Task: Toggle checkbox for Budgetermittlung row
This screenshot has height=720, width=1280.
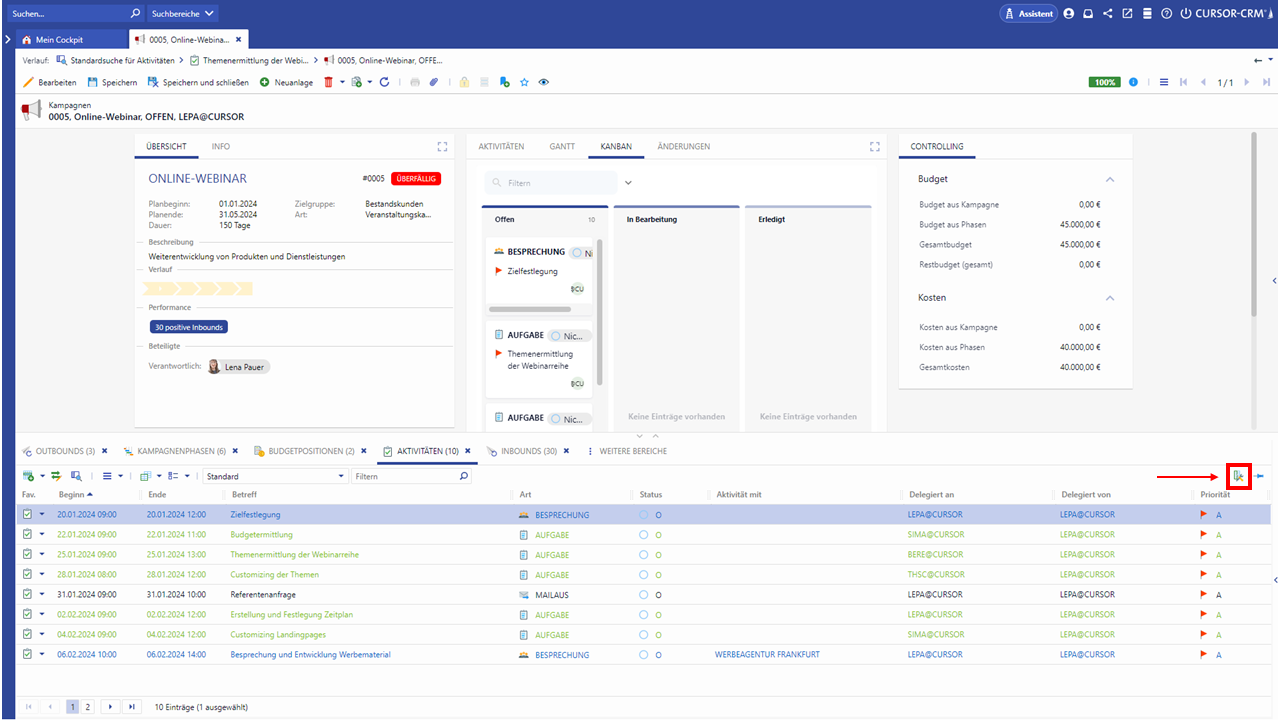Action: coord(28,535)
